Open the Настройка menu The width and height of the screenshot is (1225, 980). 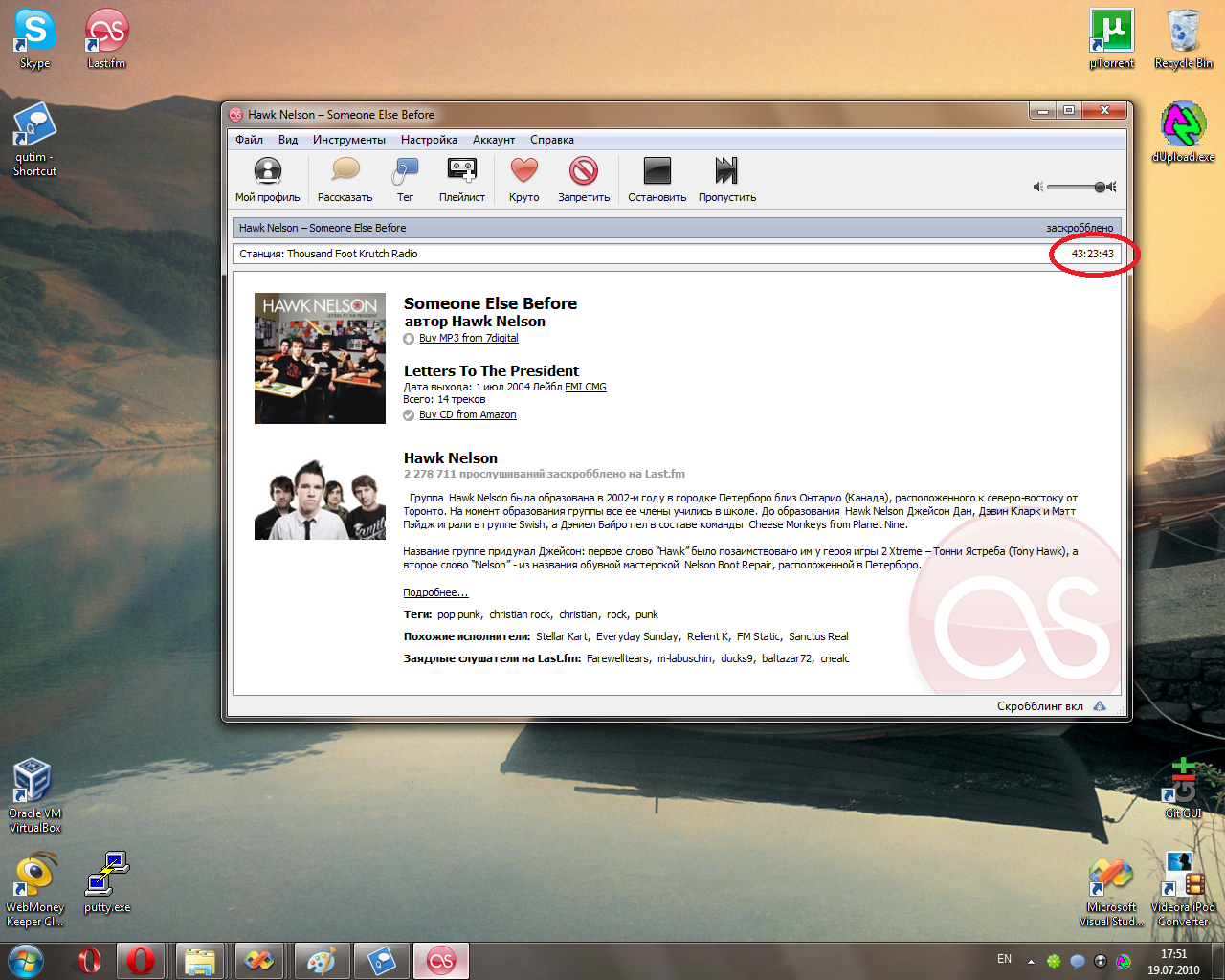(429, 140)
